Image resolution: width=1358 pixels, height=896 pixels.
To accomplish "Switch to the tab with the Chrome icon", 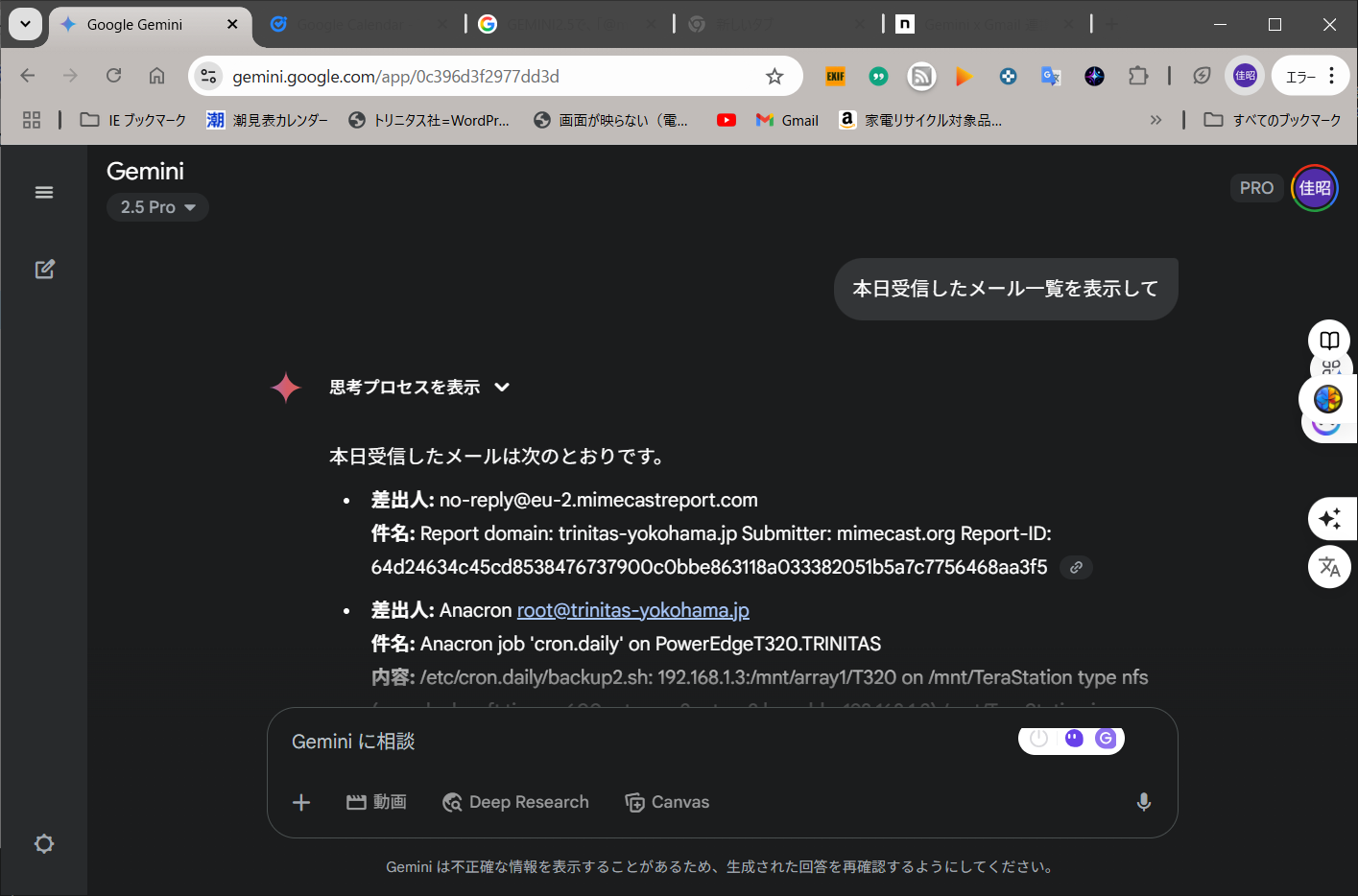I will coord(777,25).
